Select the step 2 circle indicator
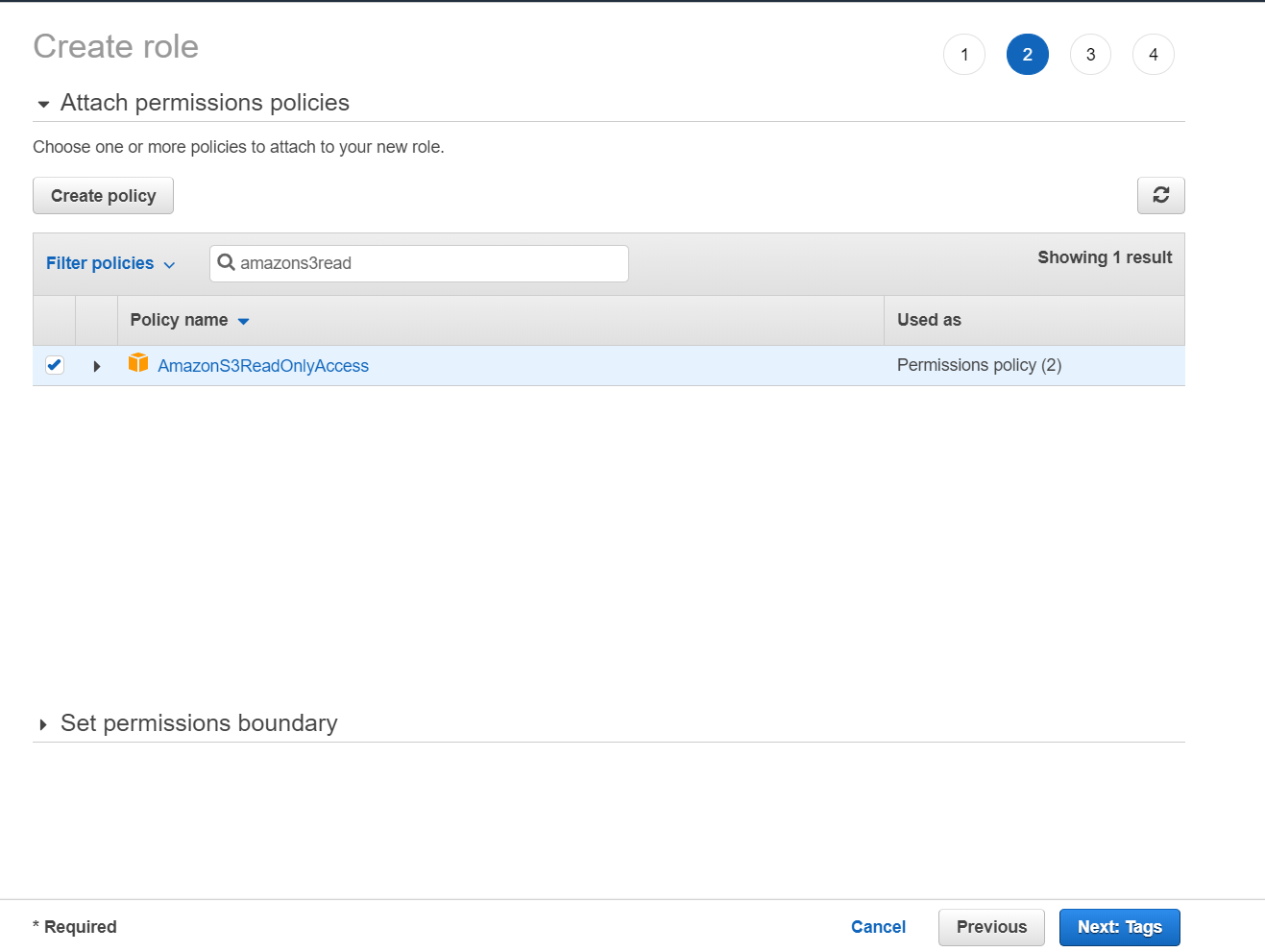 tap(1027, 55)
